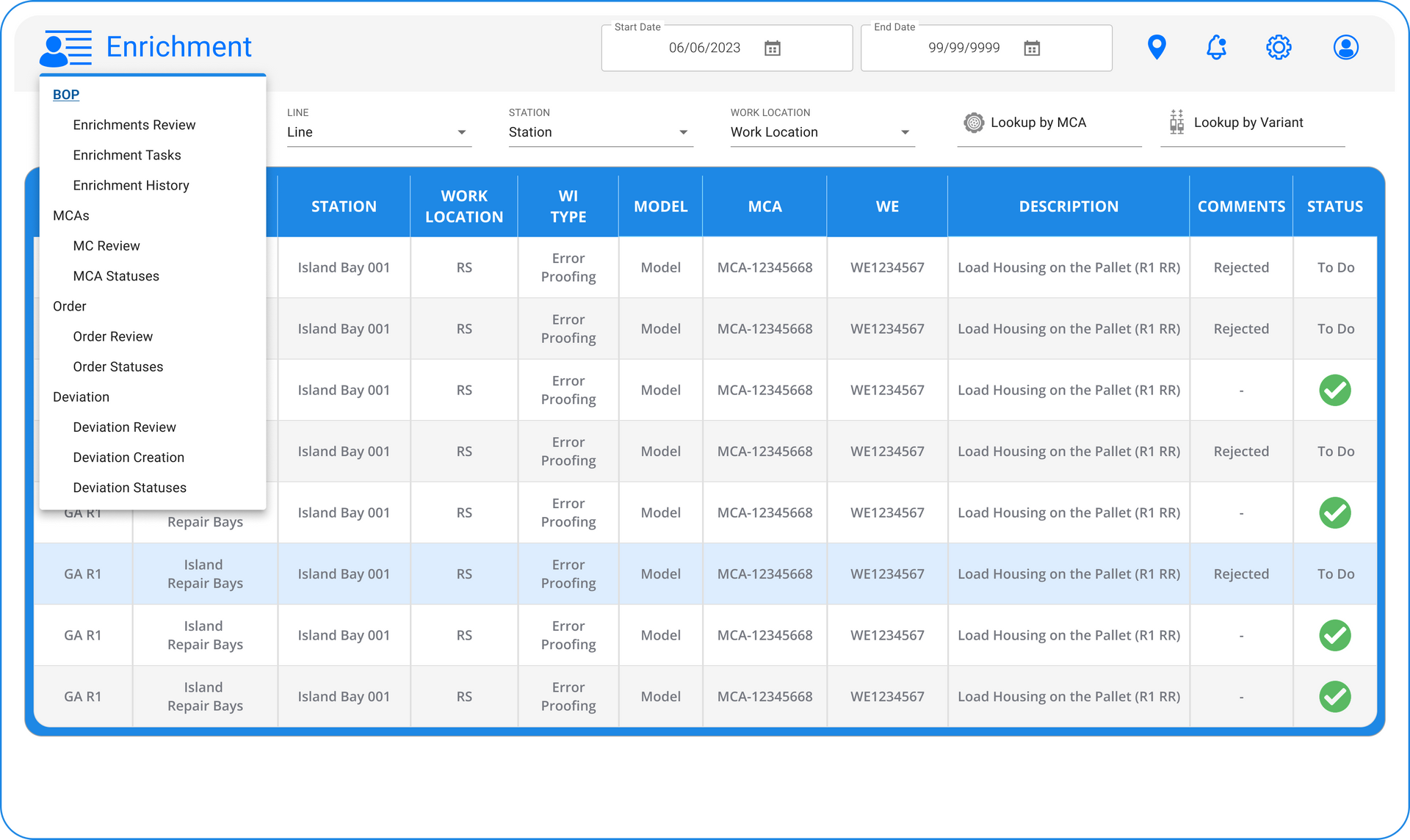Select the MCAs menu heading
The height and width of the screenshot is (840, 1410).
click(71, 215)
